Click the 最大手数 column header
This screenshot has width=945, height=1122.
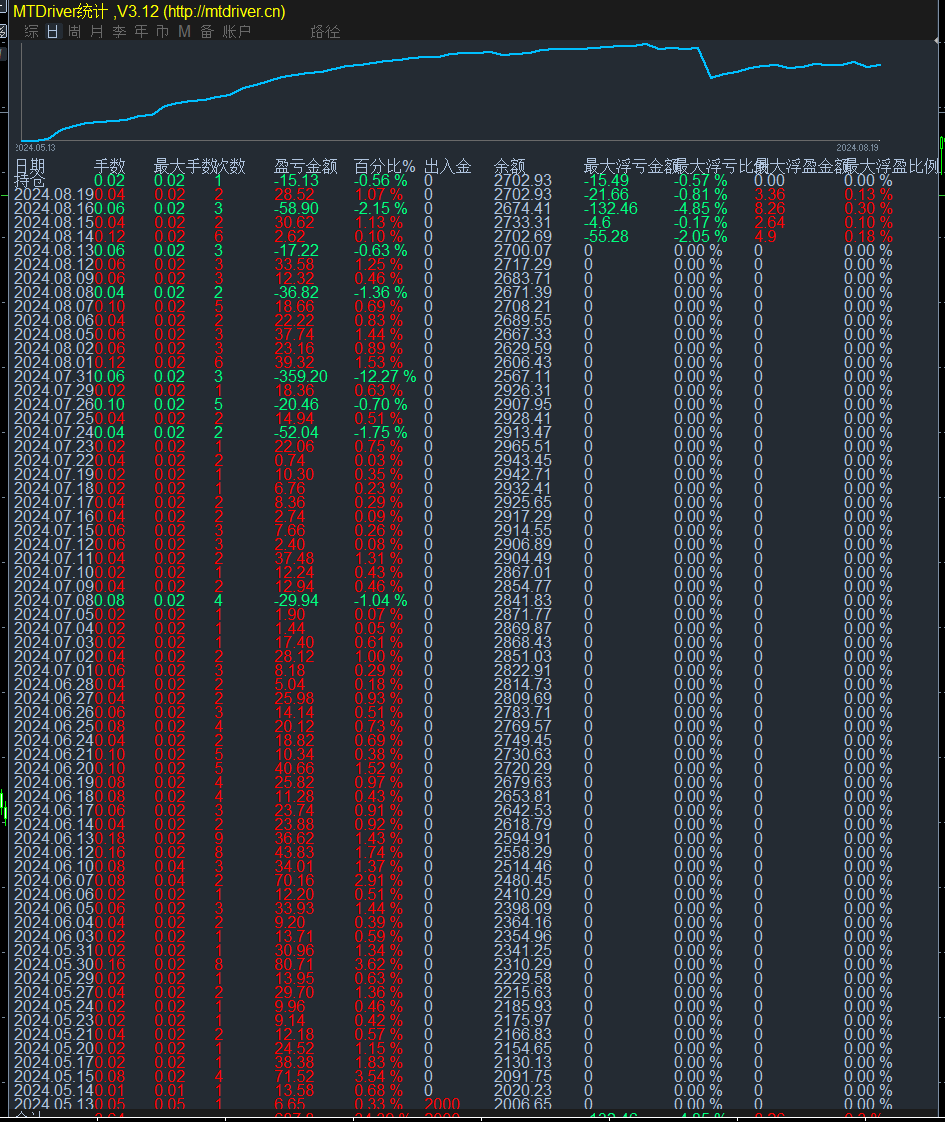click(184, 167)
